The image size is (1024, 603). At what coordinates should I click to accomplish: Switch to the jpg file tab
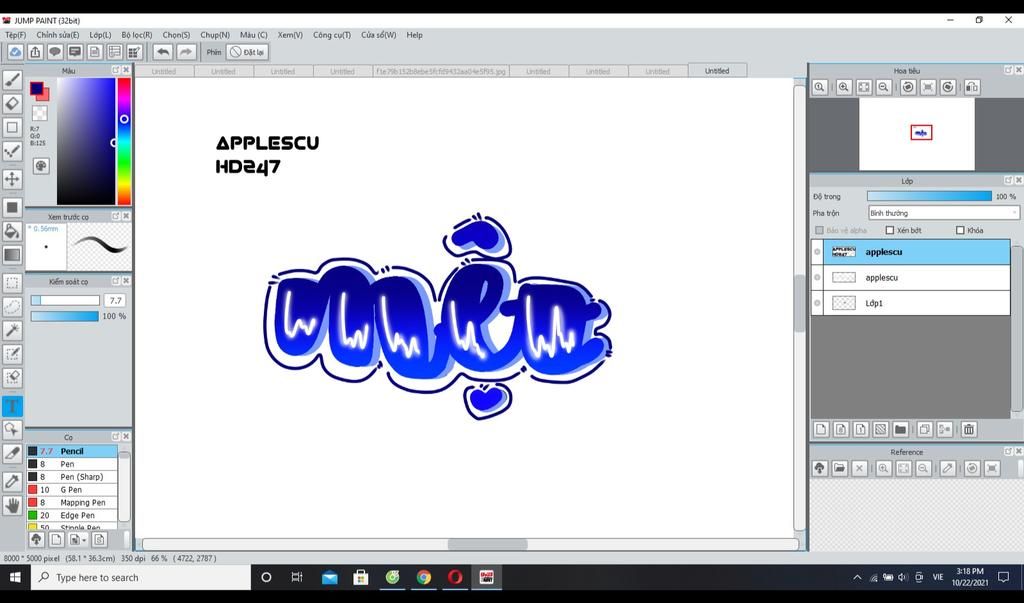[x=441, y=71]
